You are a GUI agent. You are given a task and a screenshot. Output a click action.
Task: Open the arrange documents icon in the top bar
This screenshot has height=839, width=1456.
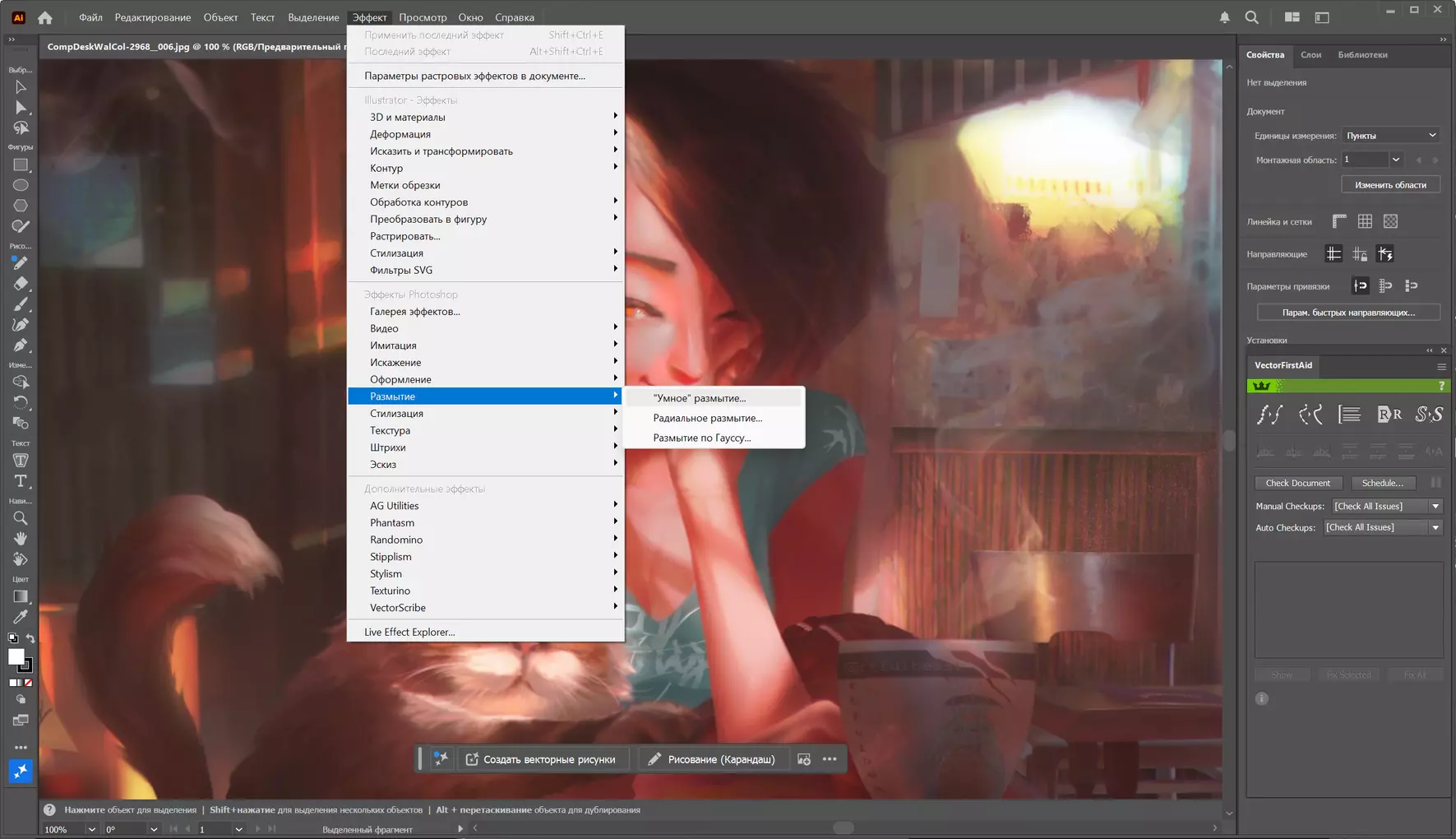1292,17
